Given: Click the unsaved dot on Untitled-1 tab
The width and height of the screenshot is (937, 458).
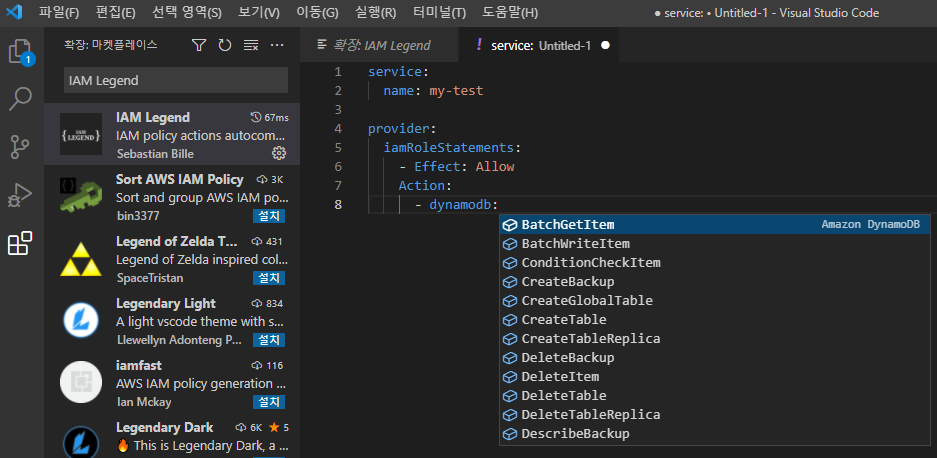Looking at the screenshot, I should pos(605,45).
